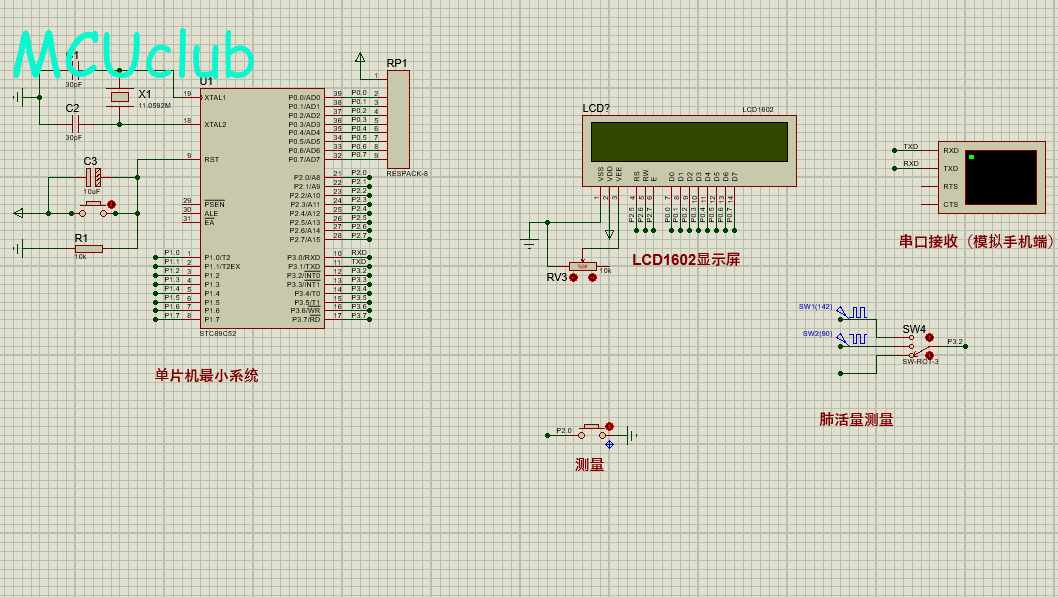Adjust the RV3 potentiometer slider body
Viewport: 1058px width, 597px height.
tap(582, 266)
